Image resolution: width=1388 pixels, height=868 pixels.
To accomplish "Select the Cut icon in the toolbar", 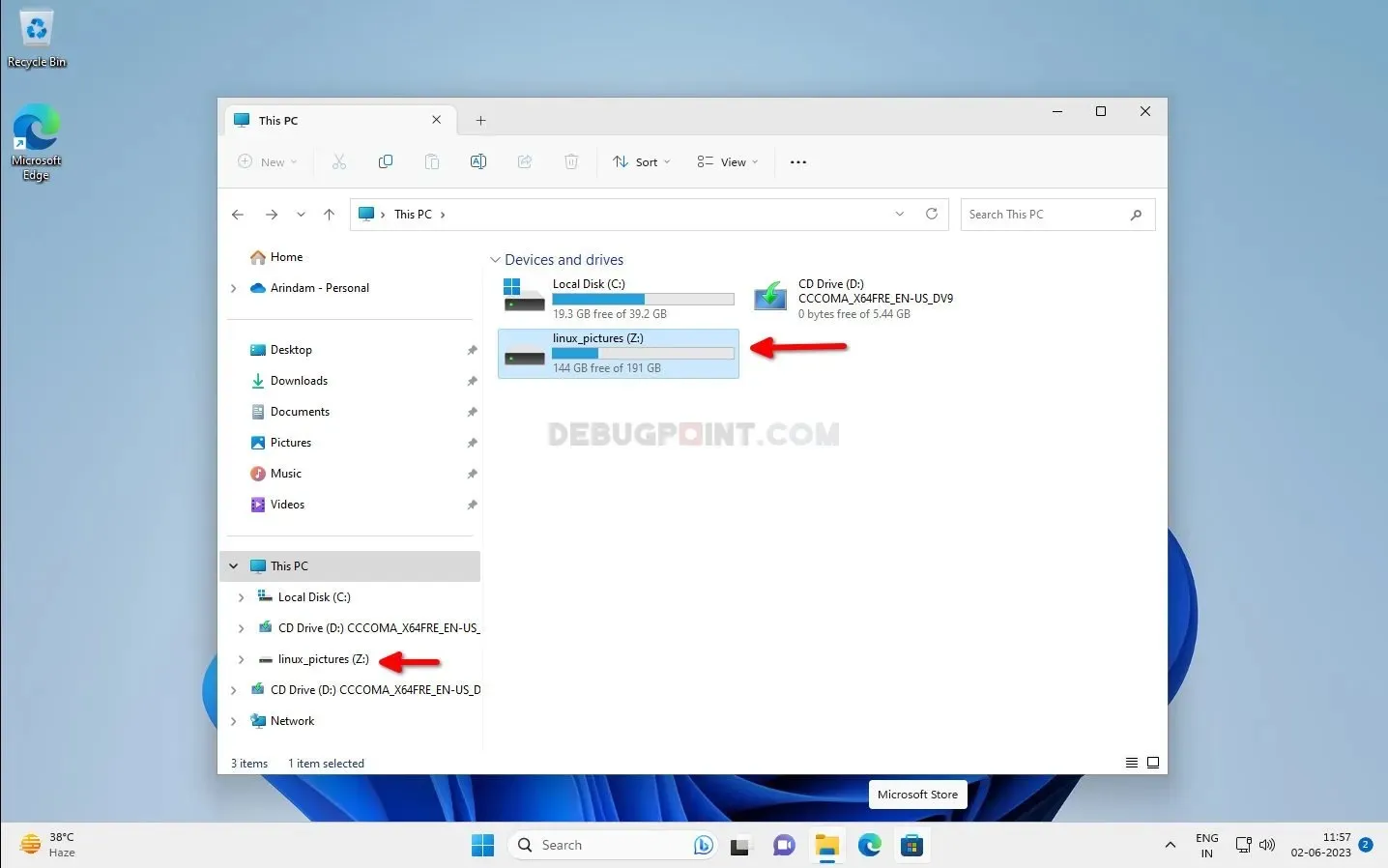I will click(339, 161).
